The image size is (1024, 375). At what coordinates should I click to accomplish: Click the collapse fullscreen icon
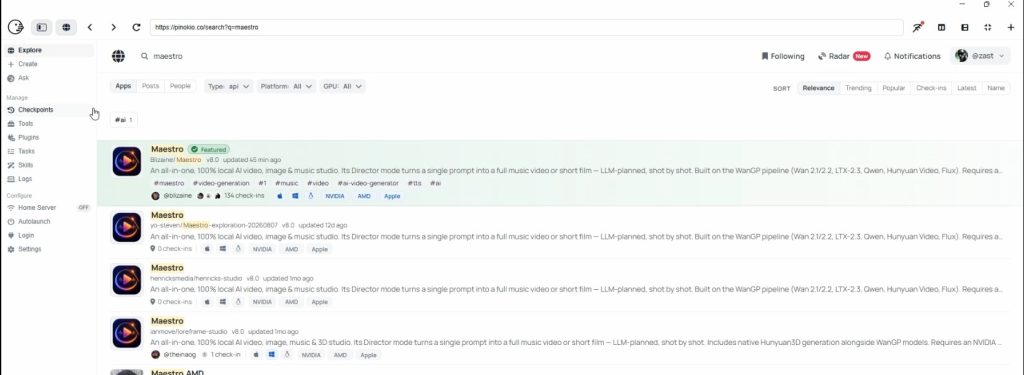pyautogui.click(x=987, y=27)
